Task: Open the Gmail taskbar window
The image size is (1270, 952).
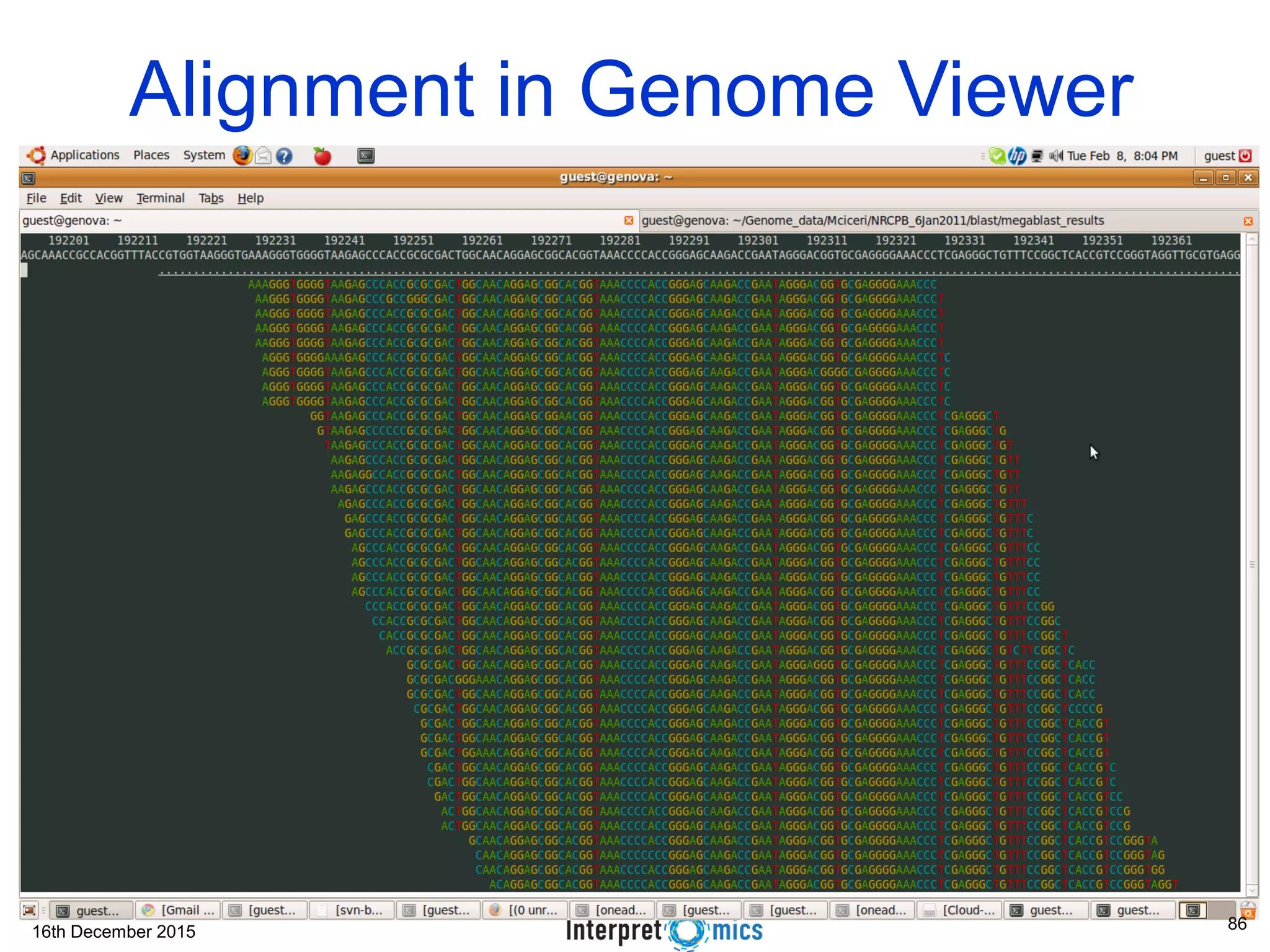Action: point(179,910)
